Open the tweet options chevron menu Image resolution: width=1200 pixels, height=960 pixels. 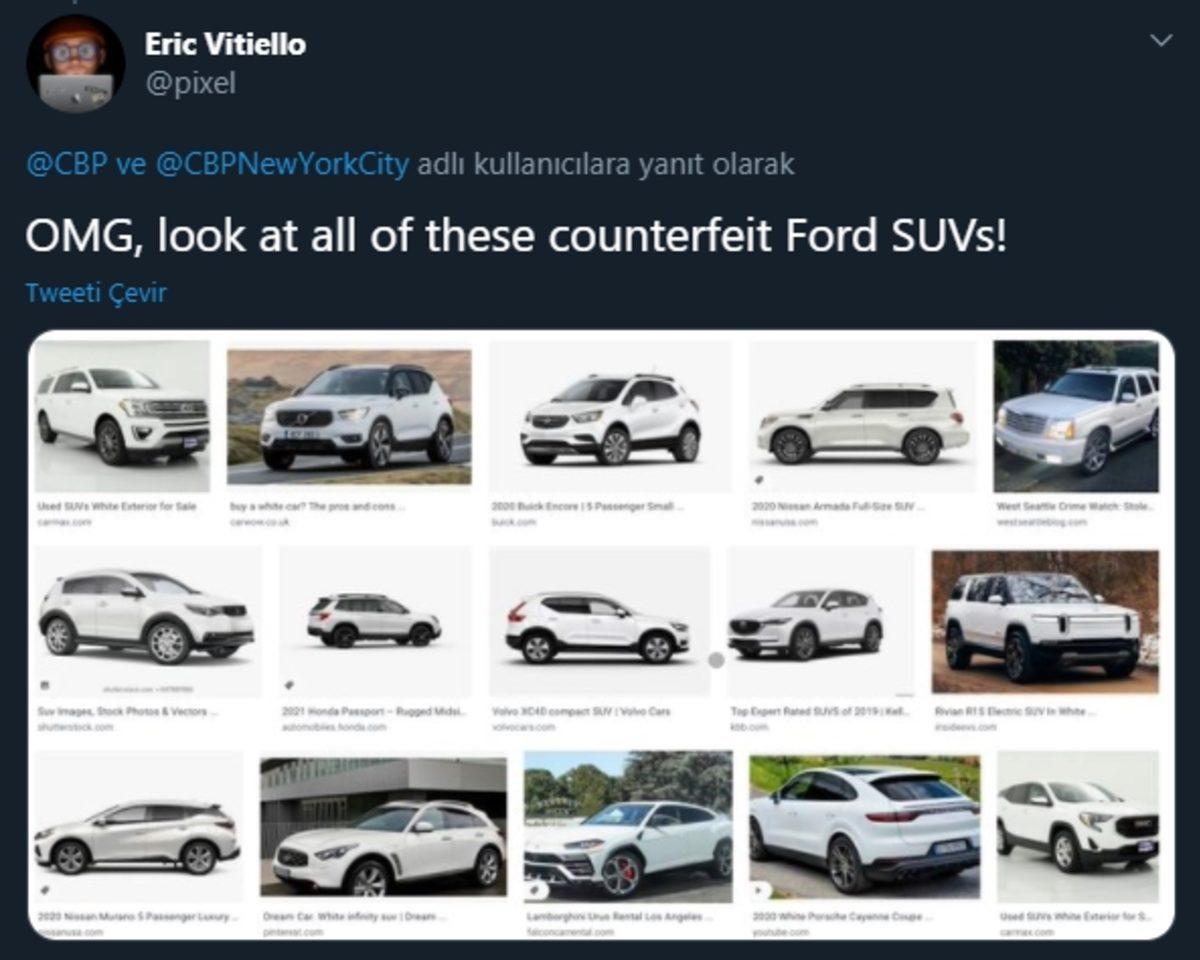1161,40
